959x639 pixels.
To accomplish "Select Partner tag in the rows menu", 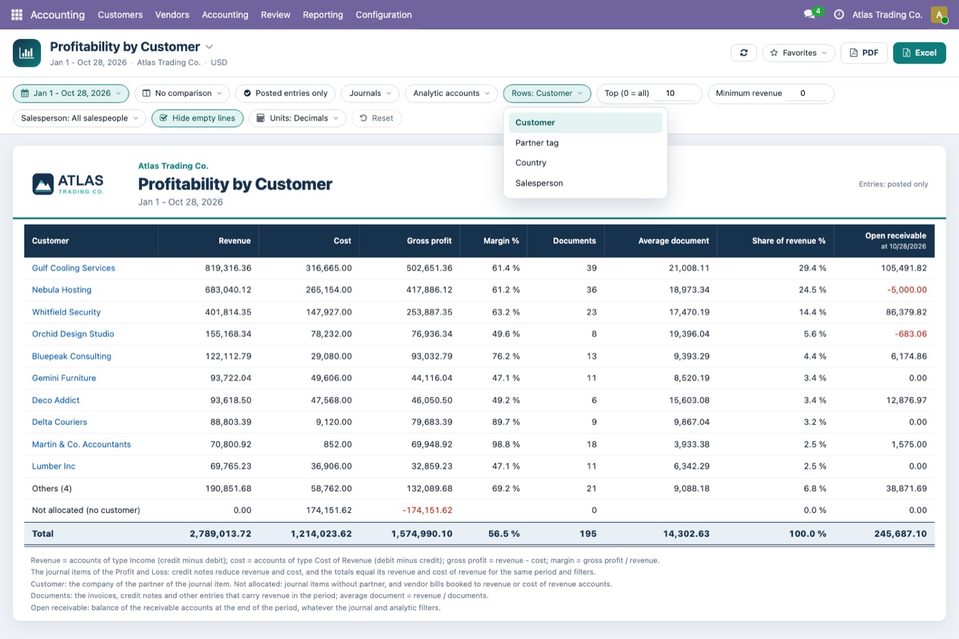I will pos(585,142).
